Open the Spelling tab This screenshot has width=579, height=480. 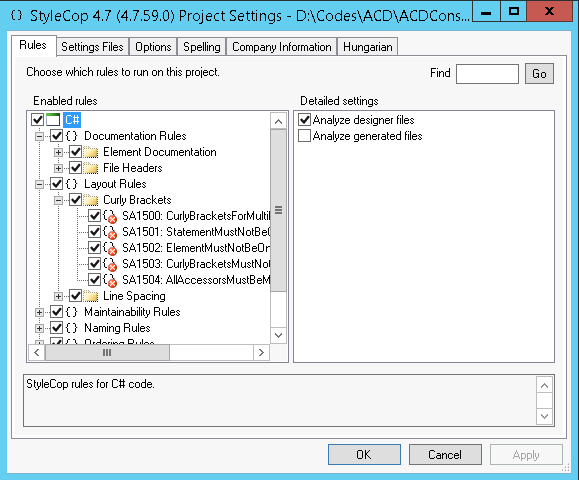pyautogui.click(x=202, y=47)
